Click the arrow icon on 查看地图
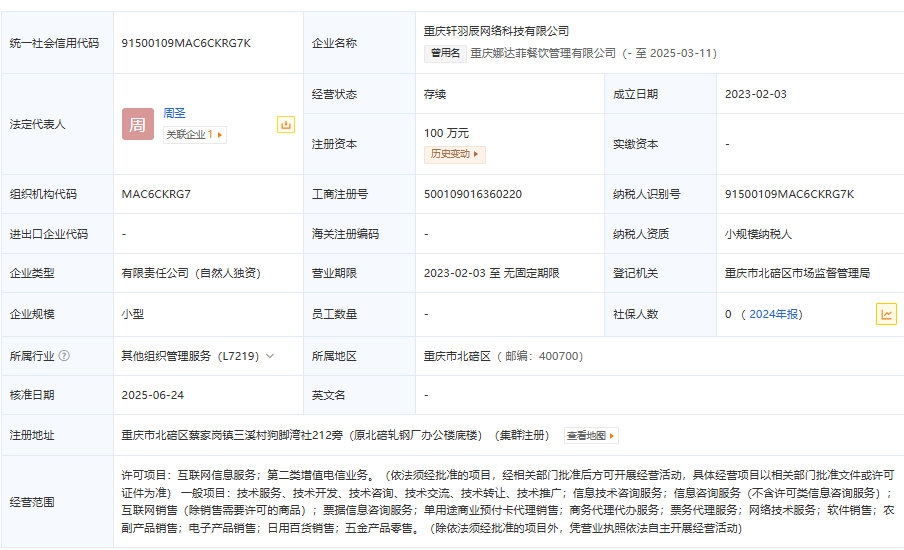This screenshot has height=550, width=904. [612, 436]
